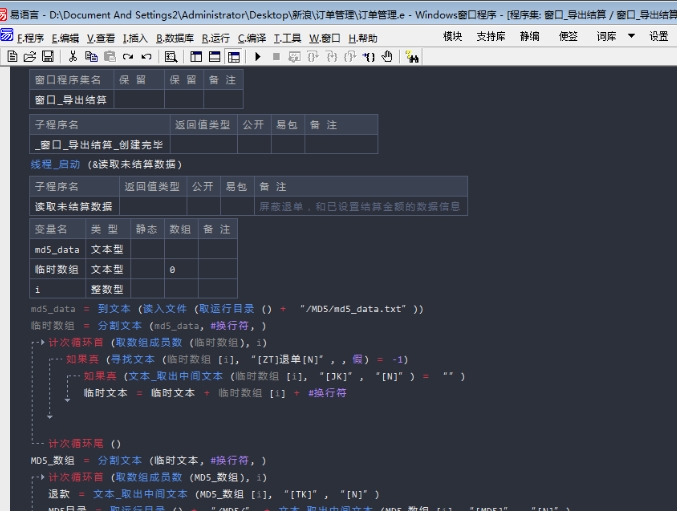Click the 易语言 app icon in the title bar
677x511 pixels.
click(3, 15)
